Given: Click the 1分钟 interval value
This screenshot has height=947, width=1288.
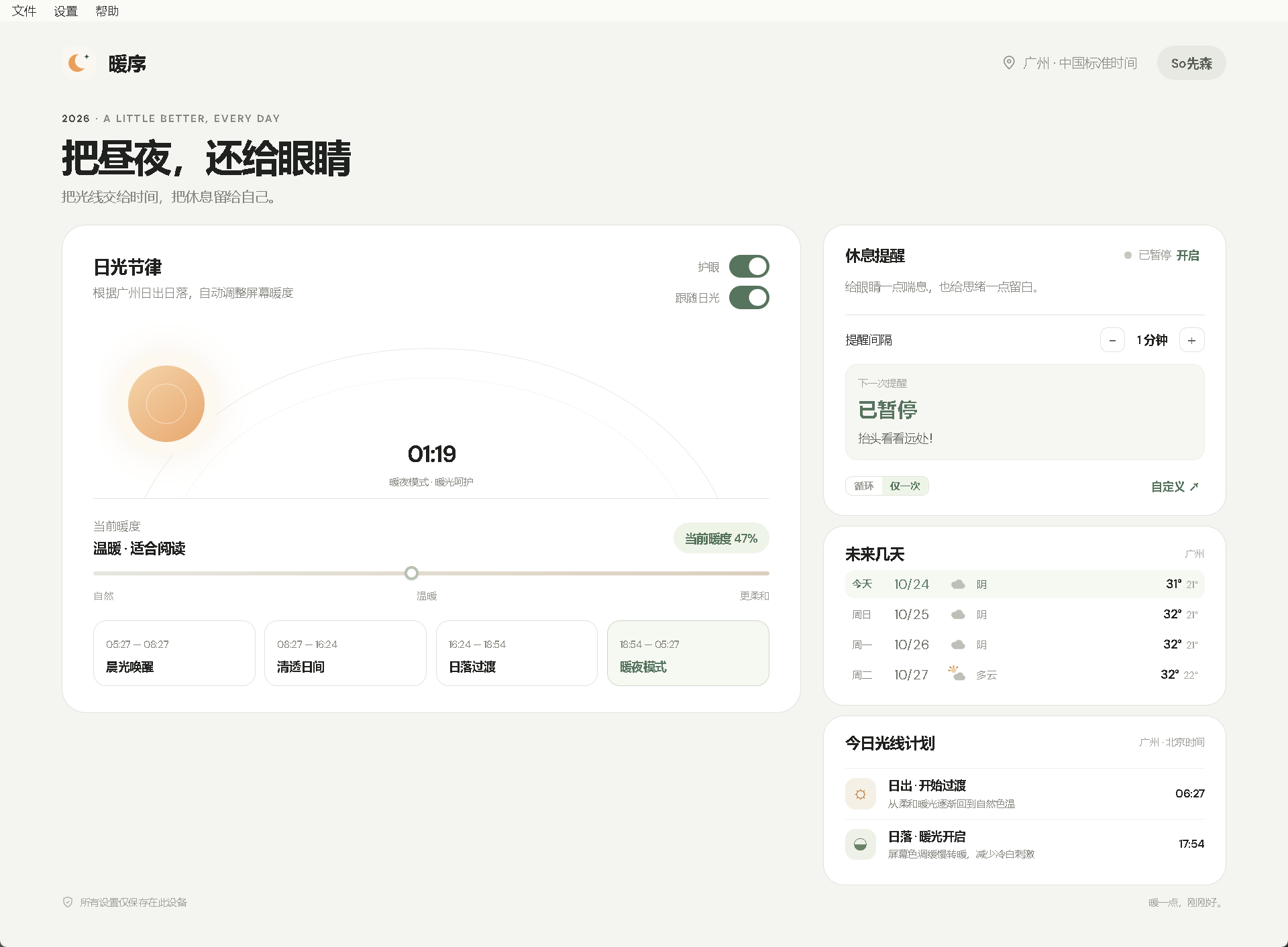Looking at the screenshot, I should pos(1152,340).
